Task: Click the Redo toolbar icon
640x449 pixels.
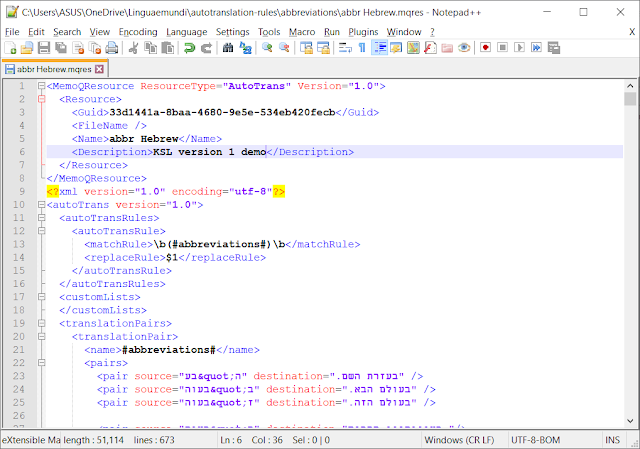Action: coord(206,48)
